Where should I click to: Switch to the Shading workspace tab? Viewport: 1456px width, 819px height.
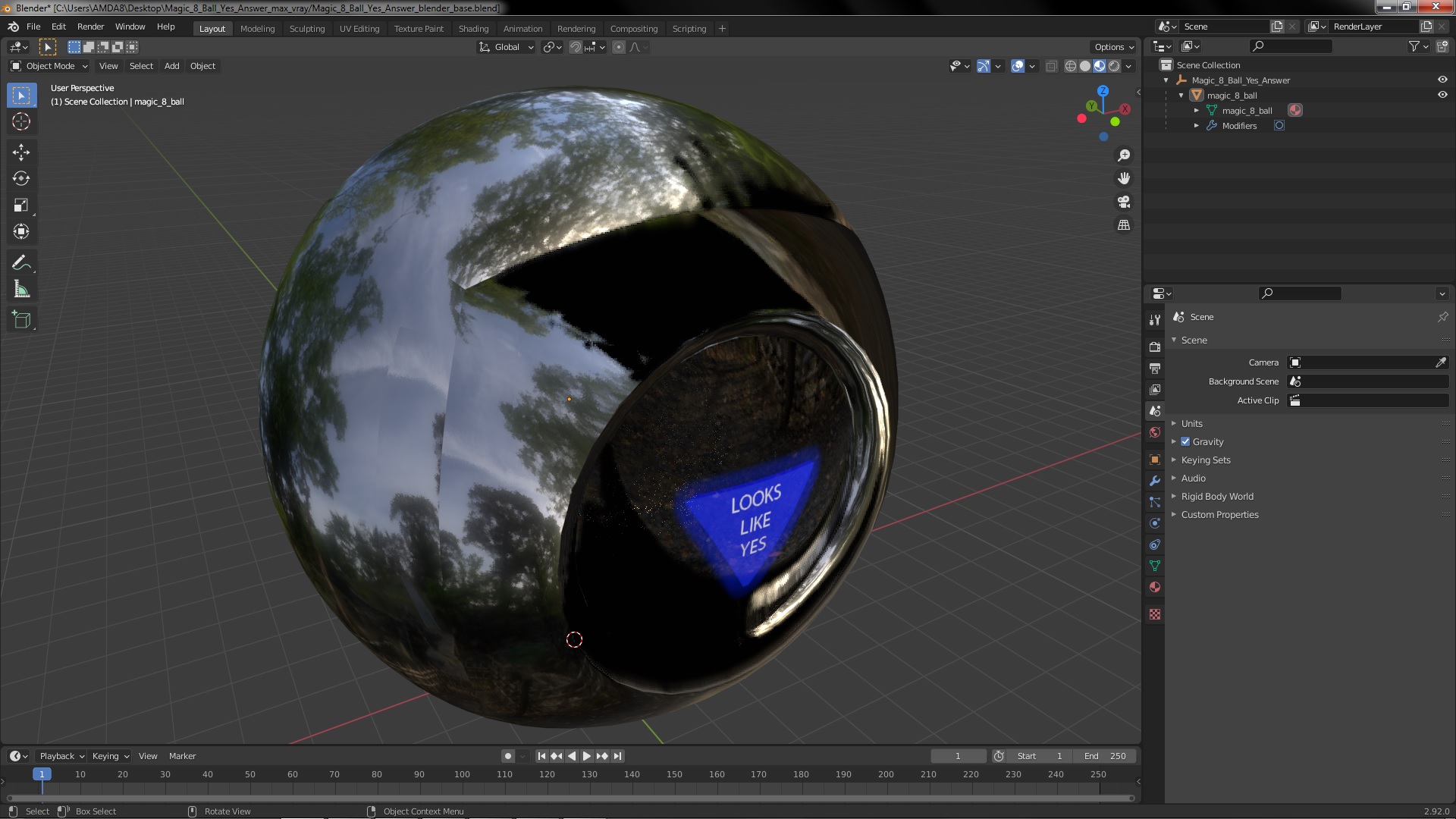pyautogui.click(x=473, y=29)
